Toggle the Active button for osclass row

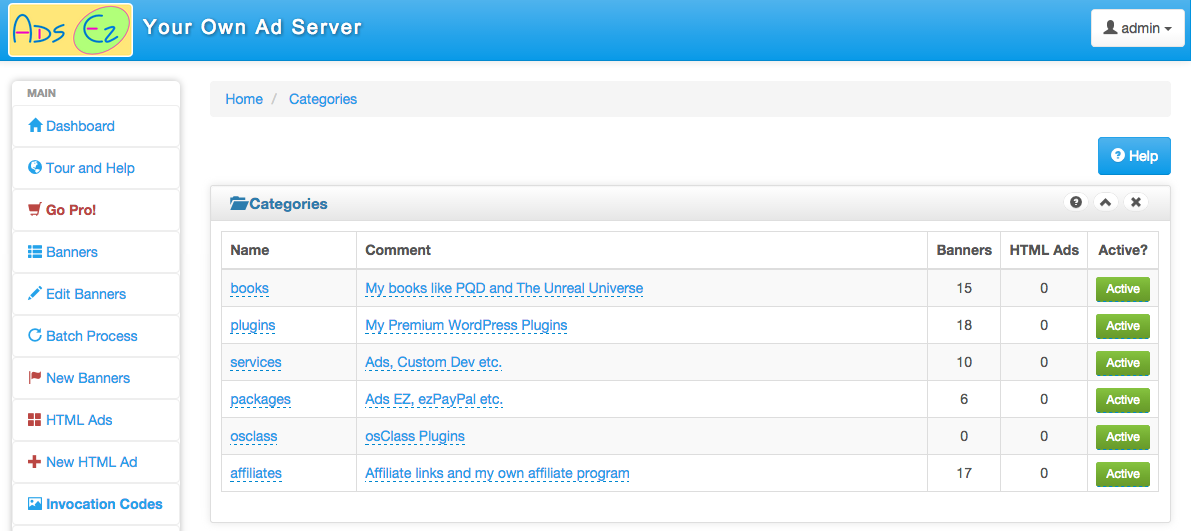[1123, 437]
